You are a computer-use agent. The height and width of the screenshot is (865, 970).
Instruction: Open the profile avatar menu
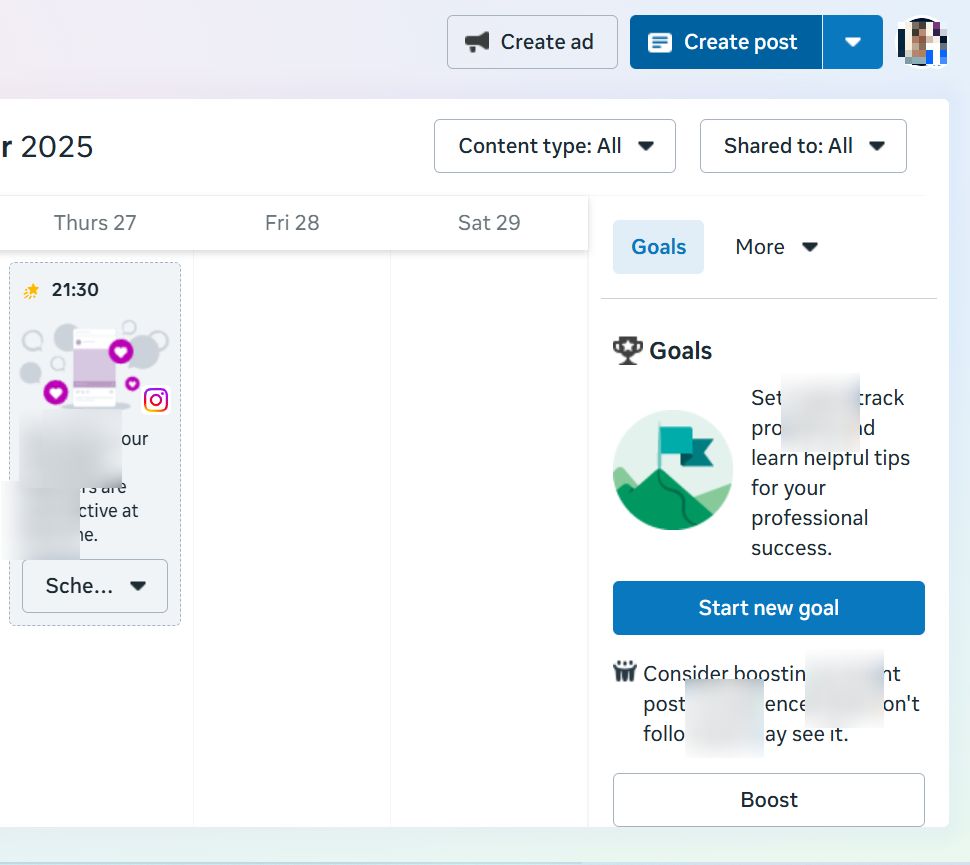click(x=922, y=42)
